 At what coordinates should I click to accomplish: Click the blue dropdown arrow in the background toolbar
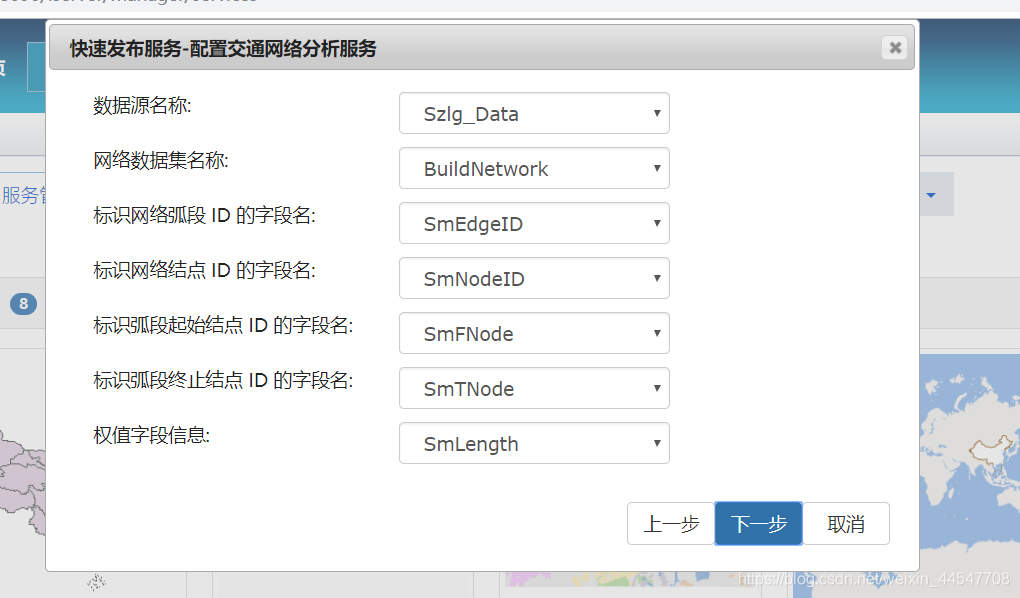[x=933, y=194]
